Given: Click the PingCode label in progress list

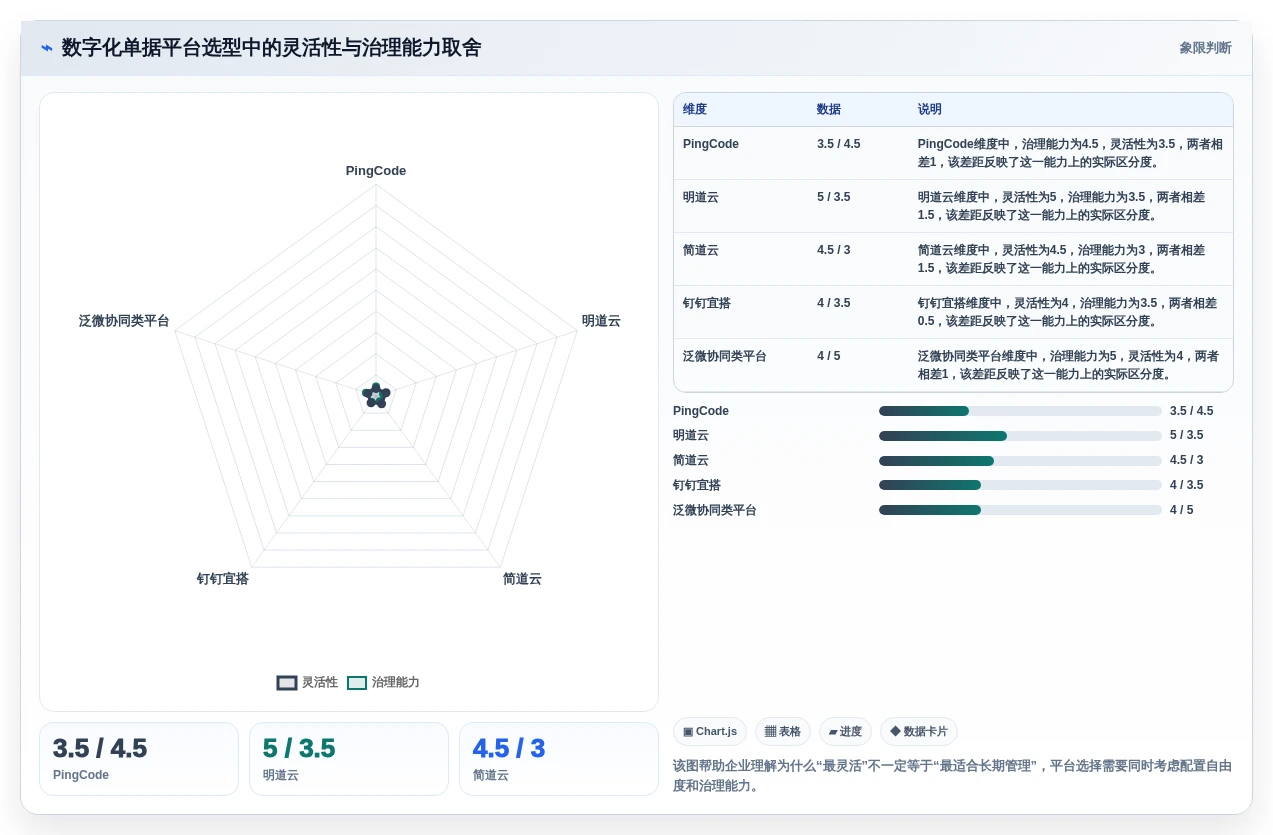Looking at the screenshot, I should (x=701, y=411).
